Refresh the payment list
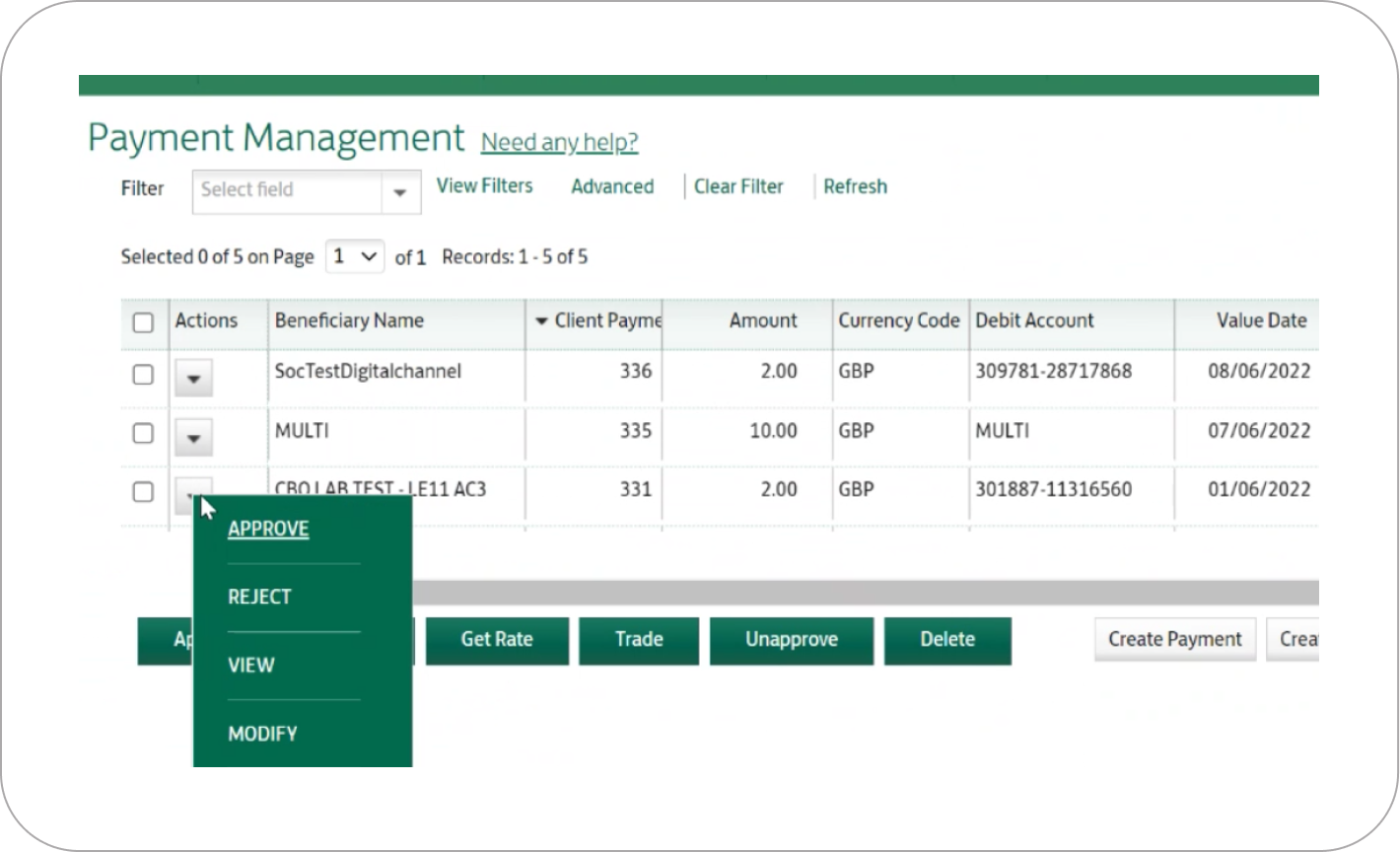This screenshot has height=852, width=1400. [x=855, y=186]
